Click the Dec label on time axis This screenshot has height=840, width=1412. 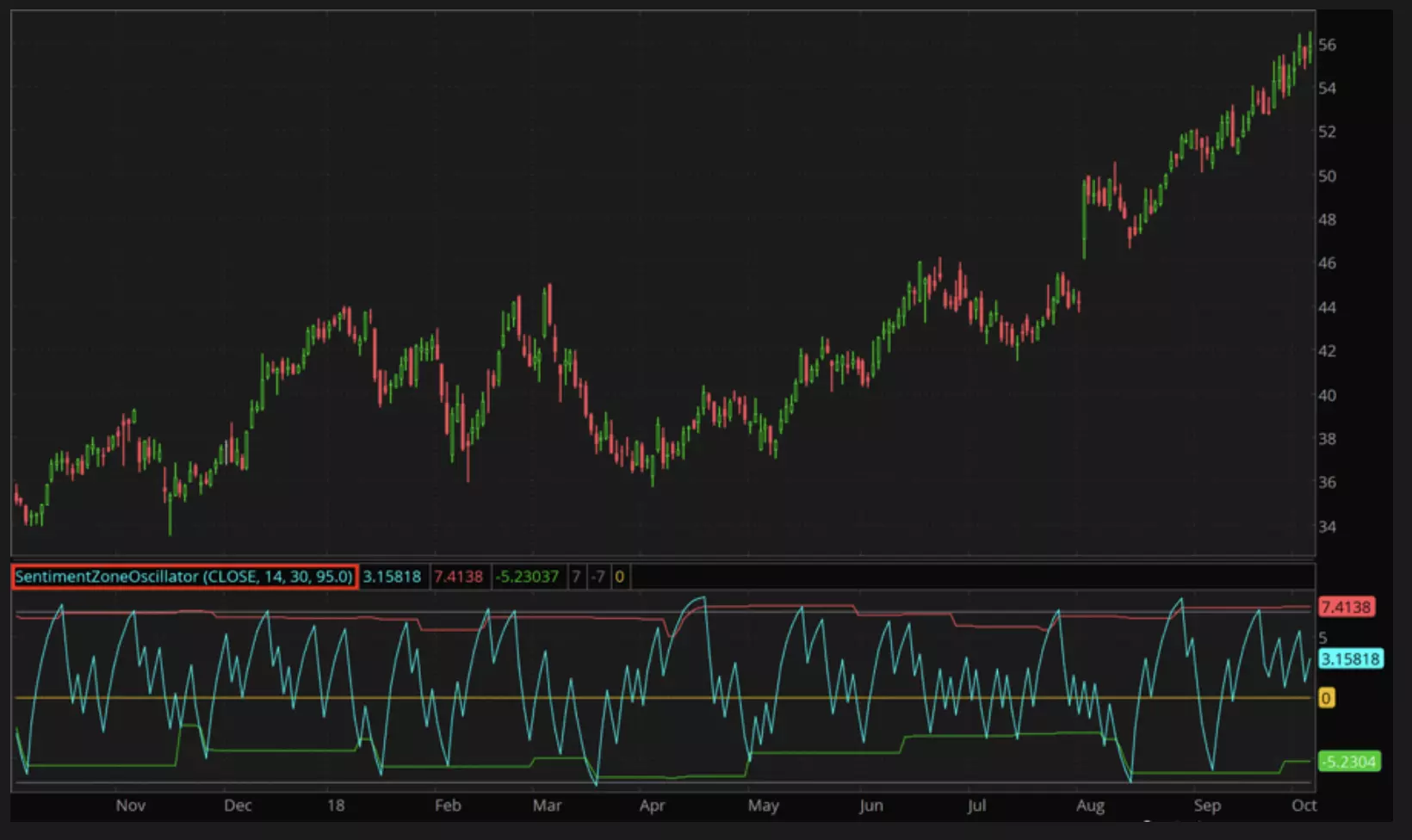238,806
